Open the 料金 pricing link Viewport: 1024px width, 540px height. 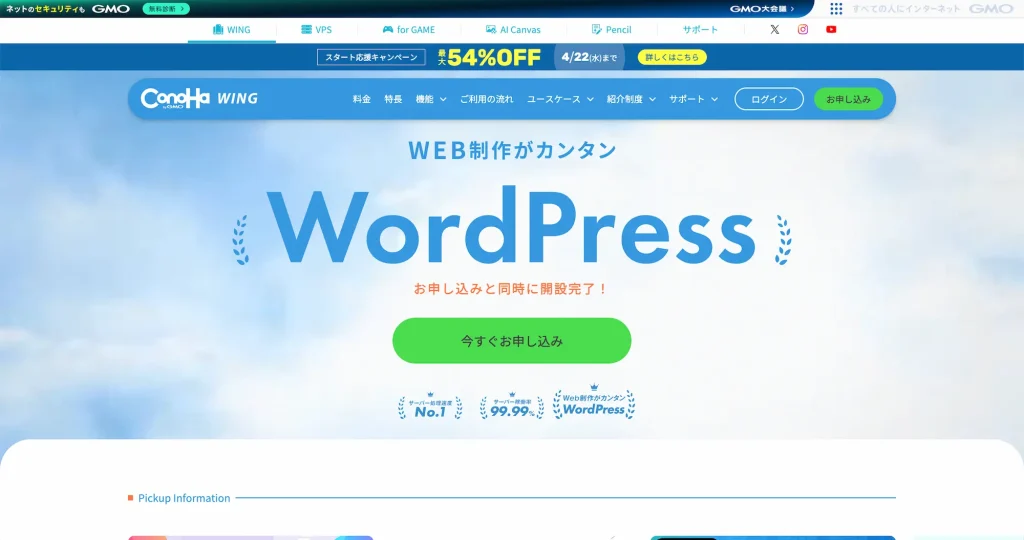(x=362, y=99)
